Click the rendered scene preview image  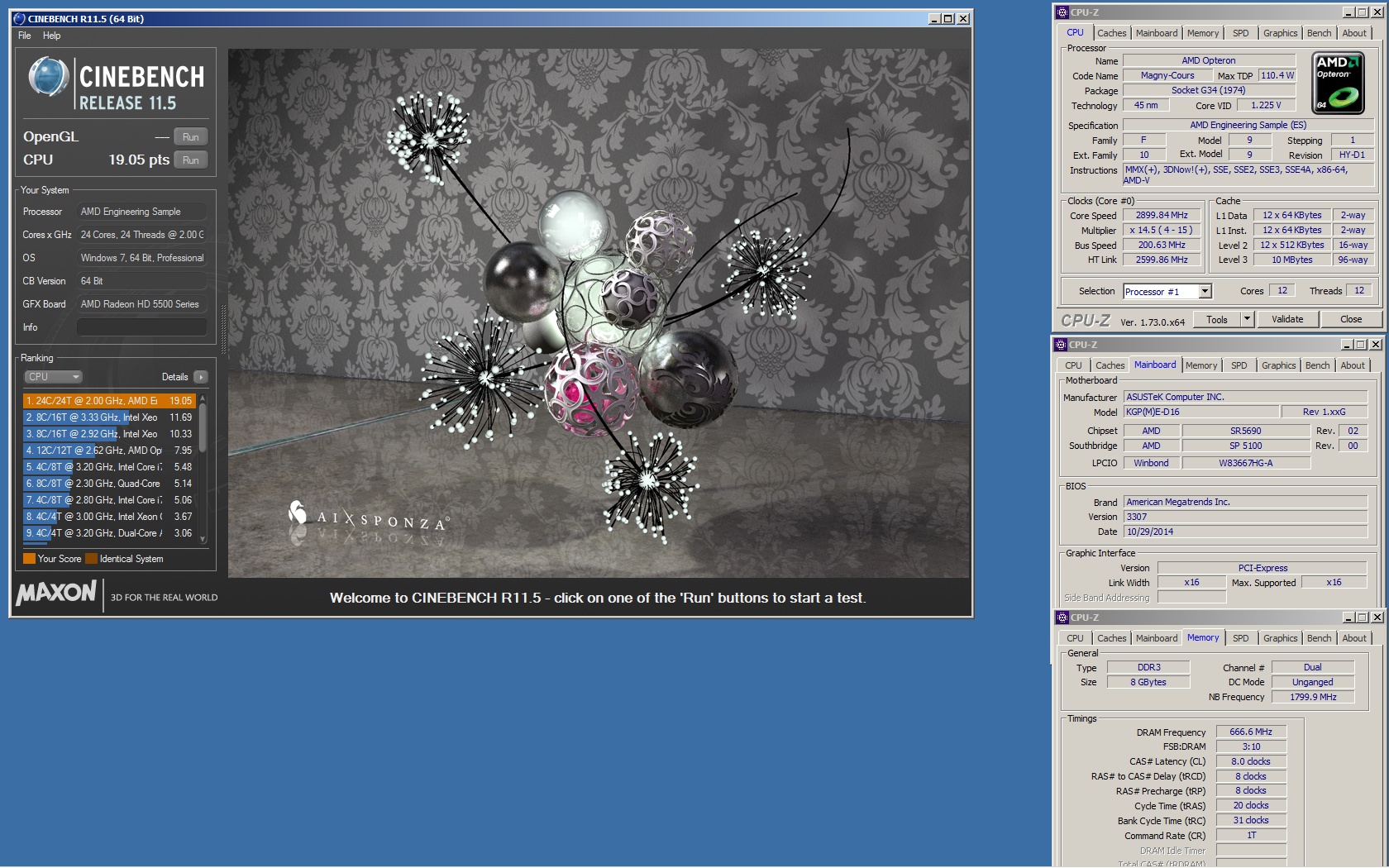point(599,312)
